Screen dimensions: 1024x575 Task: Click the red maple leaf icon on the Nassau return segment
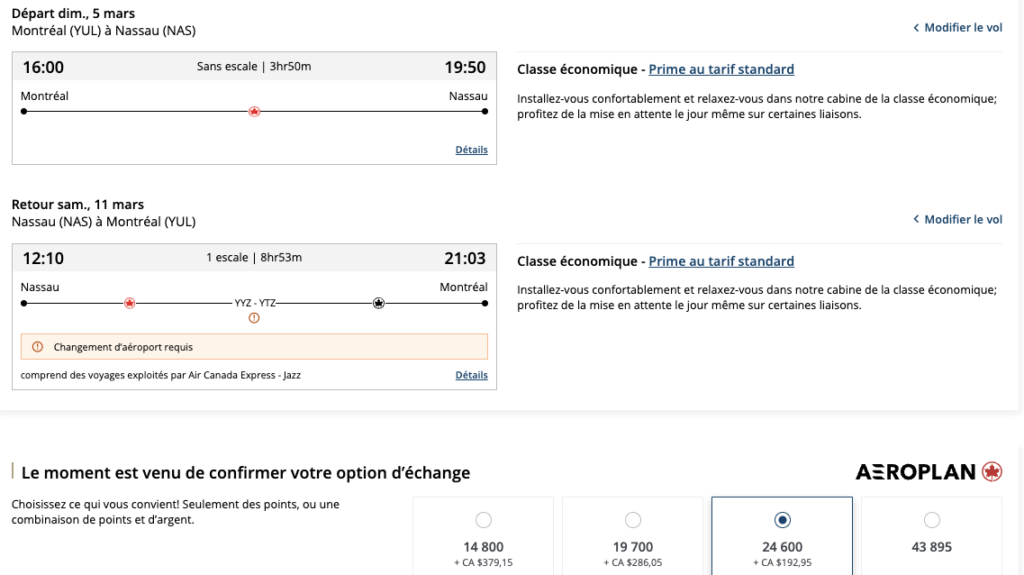[129, 303]
